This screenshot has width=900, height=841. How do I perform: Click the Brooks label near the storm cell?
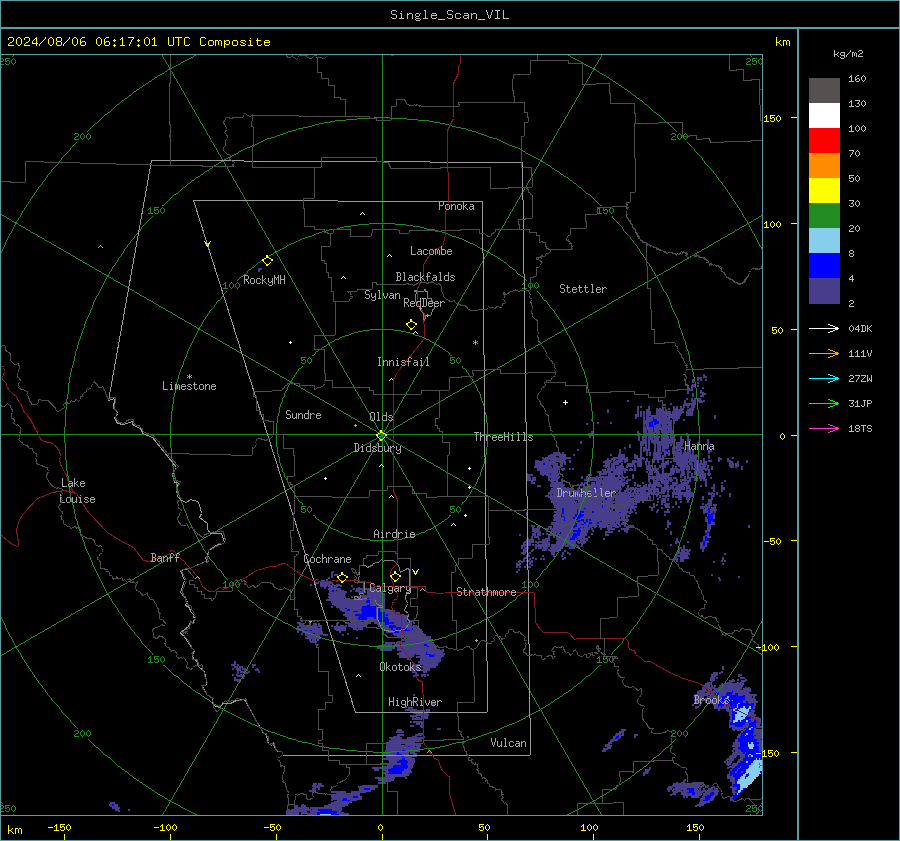(x=711, y=700)
